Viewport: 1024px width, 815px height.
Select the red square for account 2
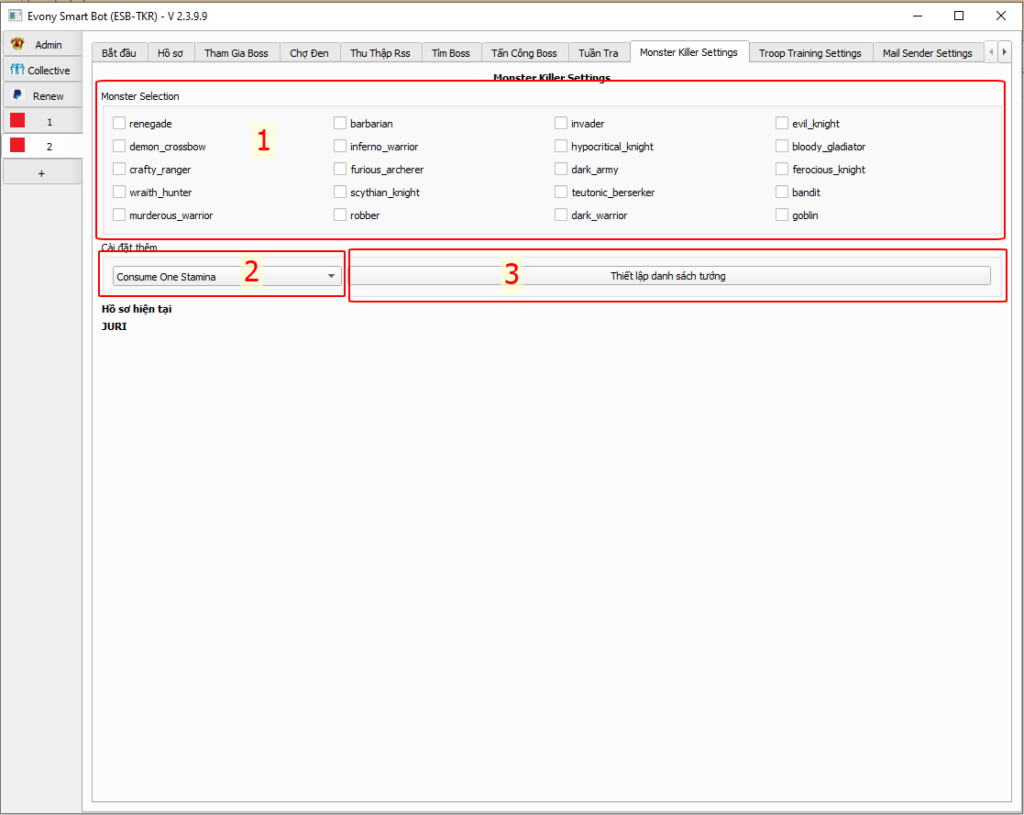17,146
